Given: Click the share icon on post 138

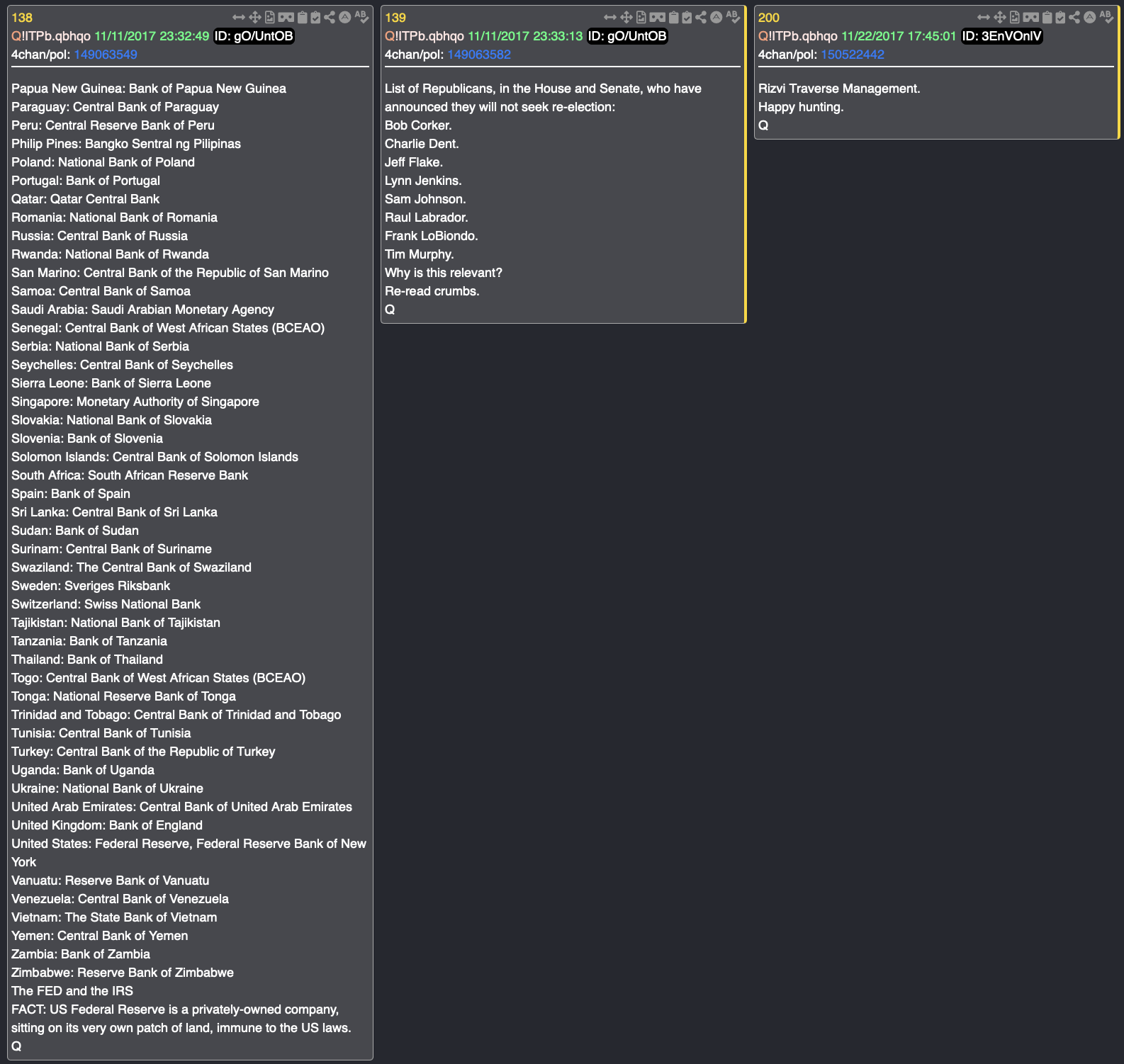Looking at the screenshot, I should [330, 17].
